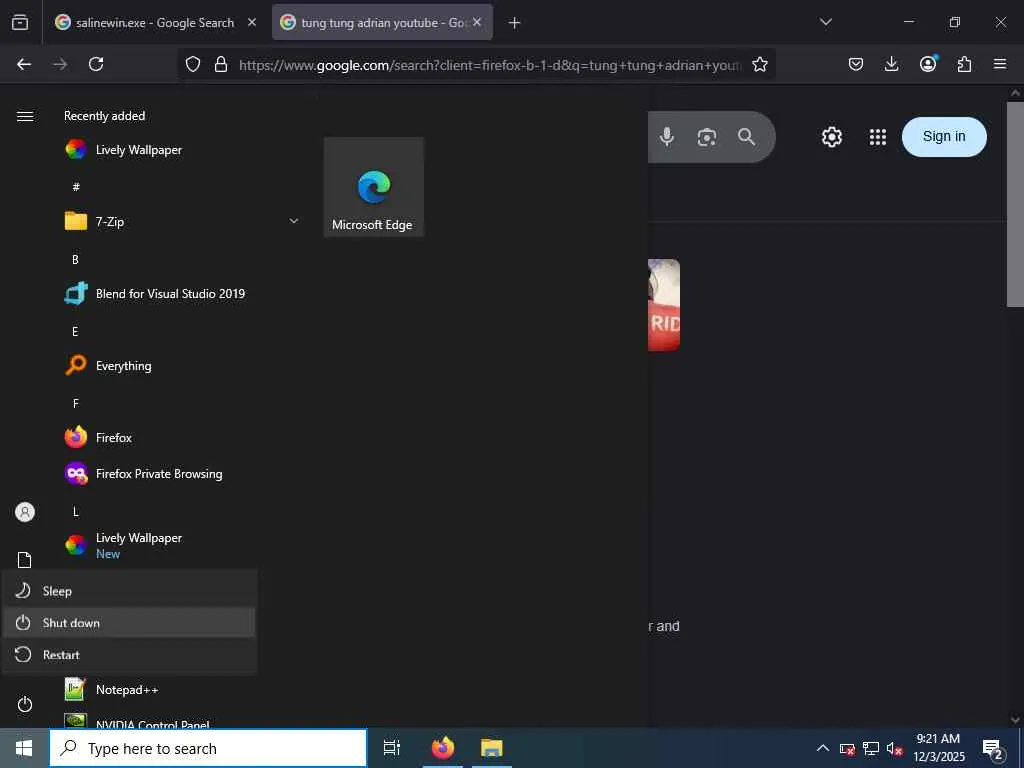Viewport: 1024px width, 768px height.
Task: Click the video thumbnail in search results
Action: 664,305
